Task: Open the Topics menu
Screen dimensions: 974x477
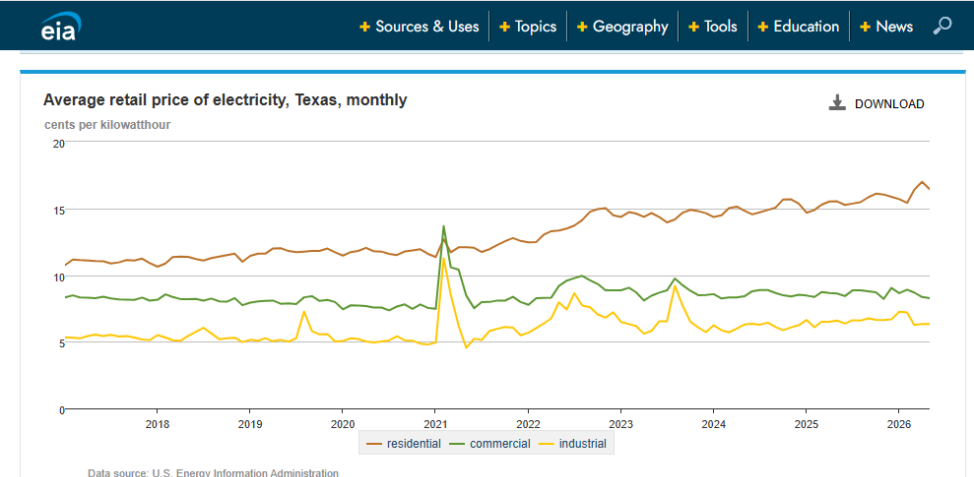Action: [x=535, y=27]
